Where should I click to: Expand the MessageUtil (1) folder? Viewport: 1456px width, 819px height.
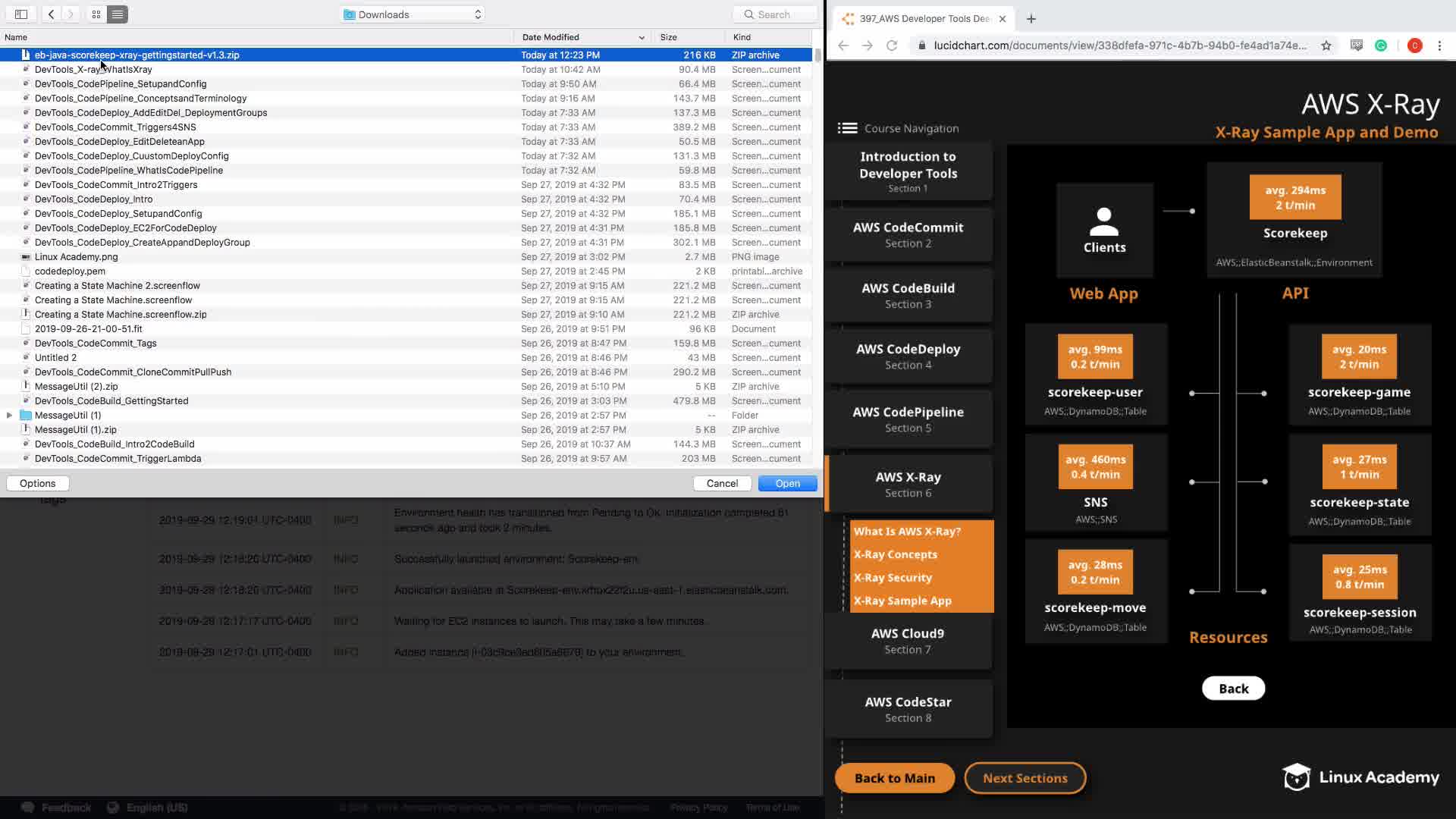click(x=9, y=416)
